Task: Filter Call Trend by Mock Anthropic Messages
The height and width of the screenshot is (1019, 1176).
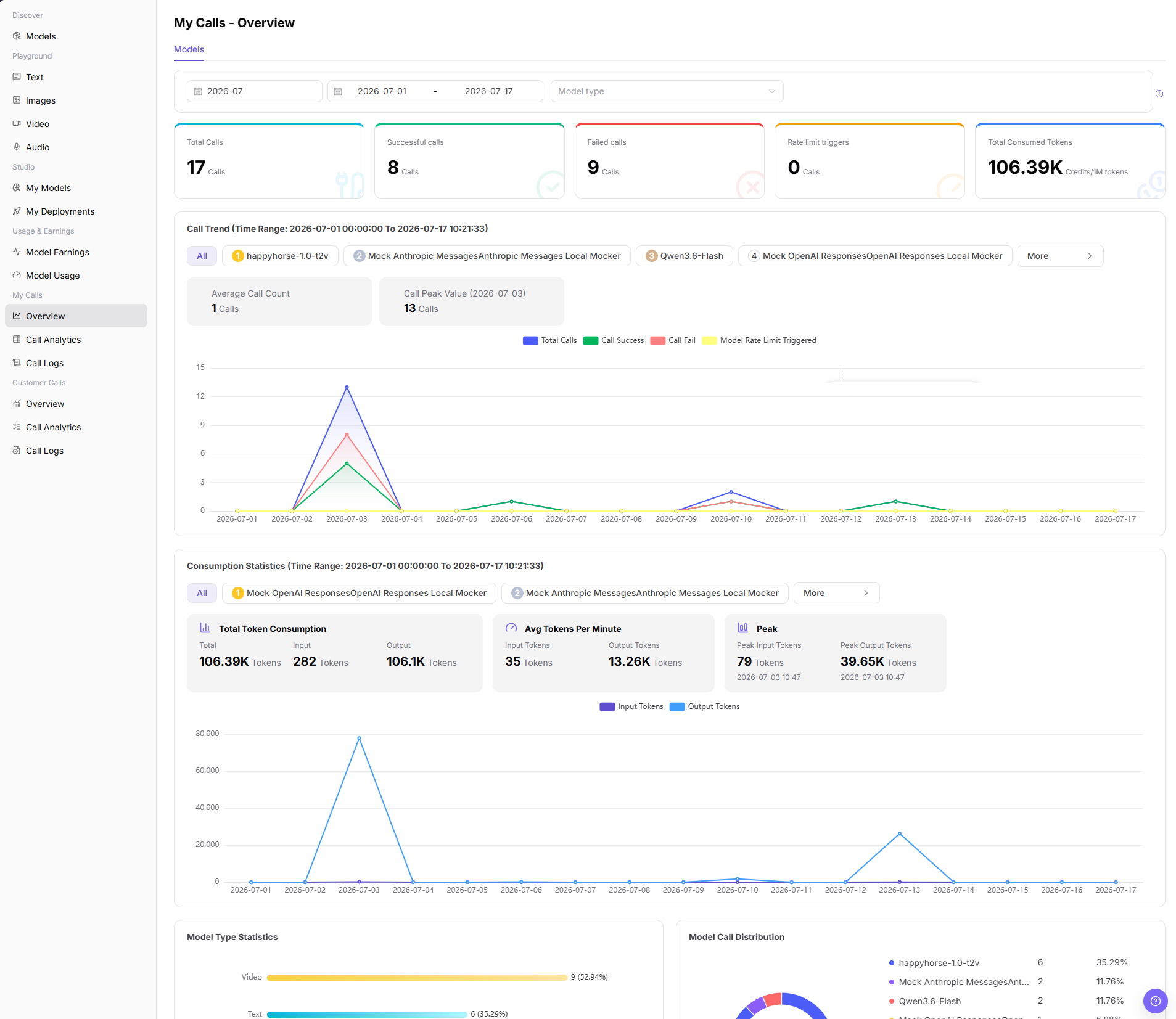Action: 487,256
